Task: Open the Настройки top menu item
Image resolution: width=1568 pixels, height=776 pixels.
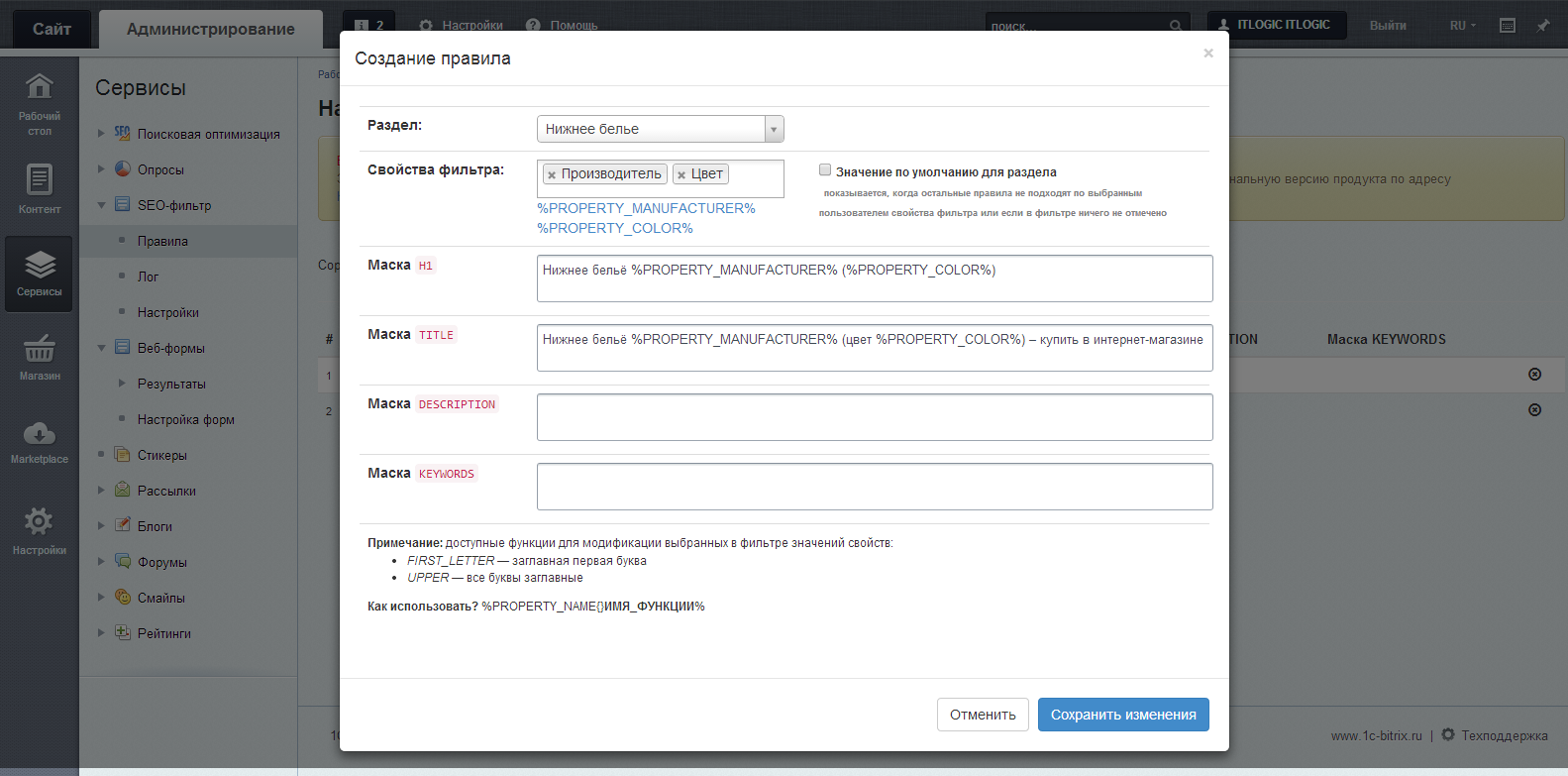Action: coord(462,25)
